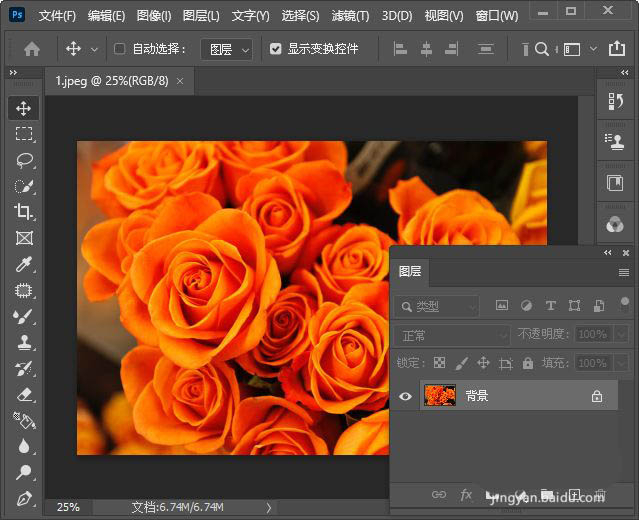Open the 填充 fill dropdown arrow

click(x=621, y=362)
